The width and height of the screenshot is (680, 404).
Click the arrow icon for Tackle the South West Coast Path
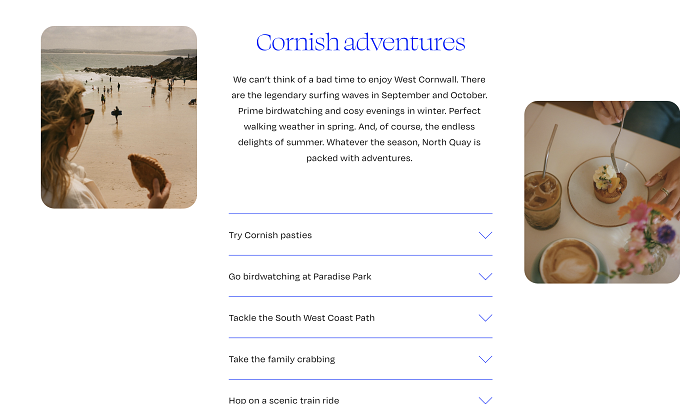[485, 318]
